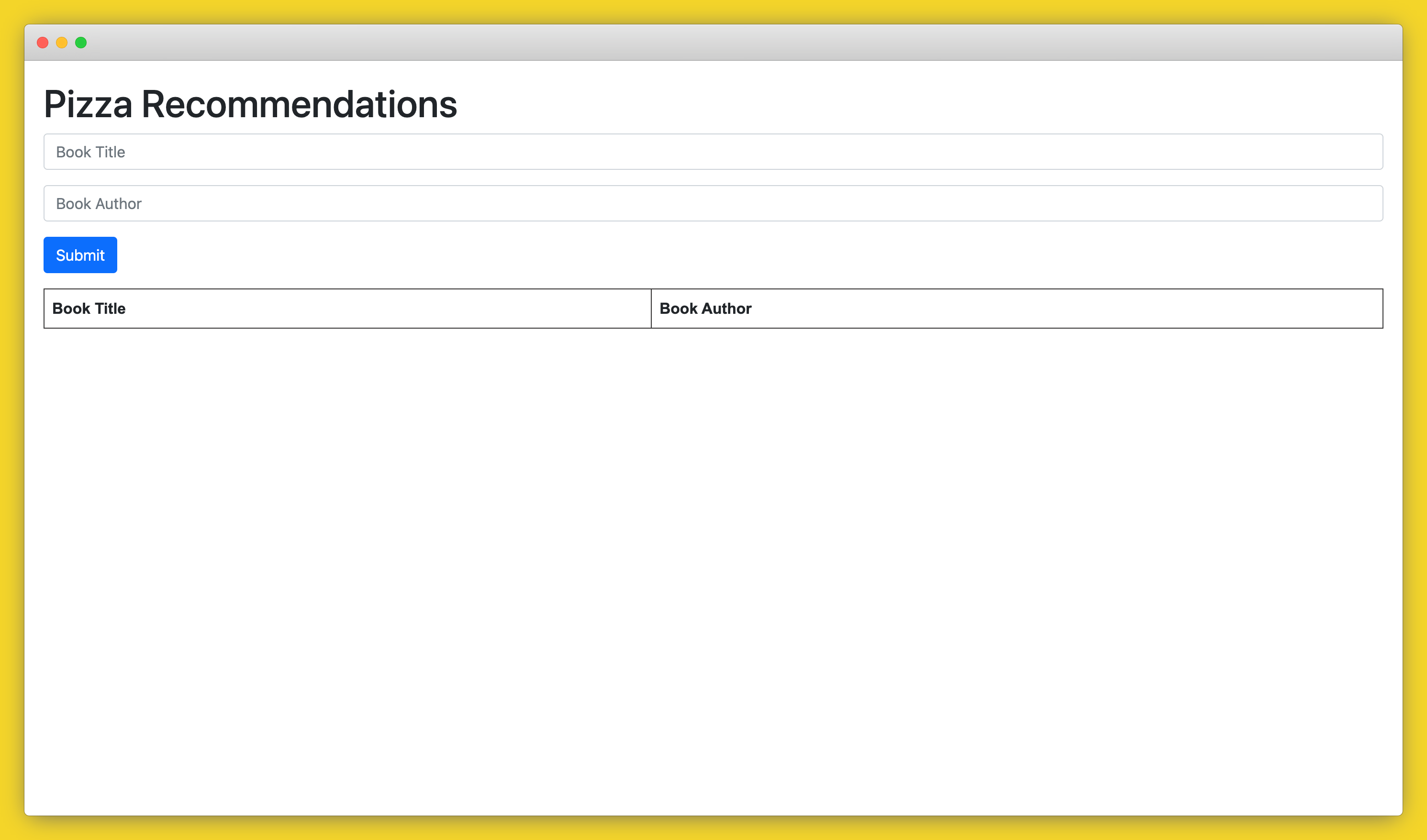Place cursor in the Book Title field
Viewport: 1427px width, 840px height.
[x=713, y=152]
